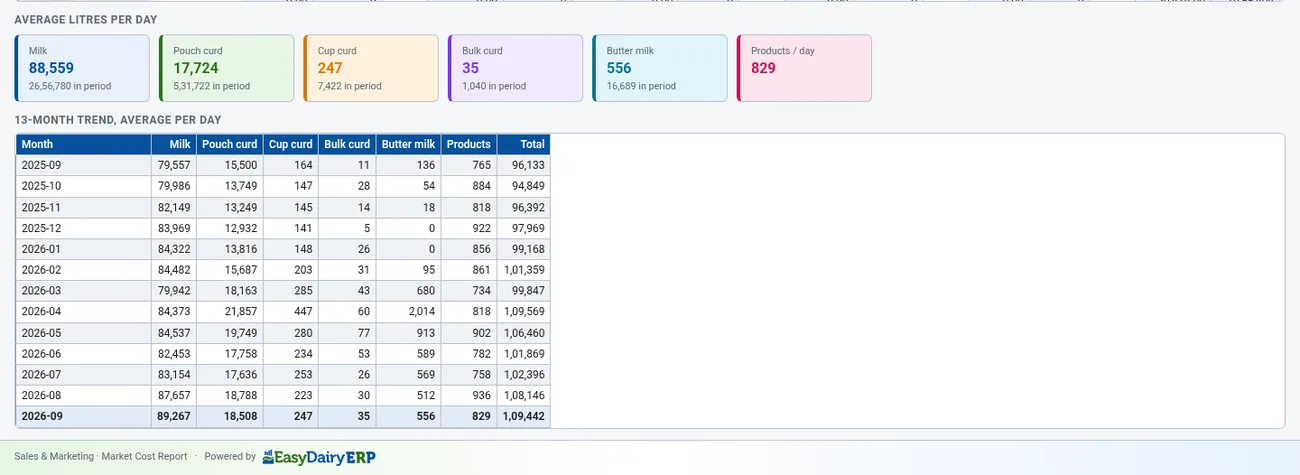Select the Cup curd average card
Viewport: 1300px width, 475px height.
[x=371, y=68]
